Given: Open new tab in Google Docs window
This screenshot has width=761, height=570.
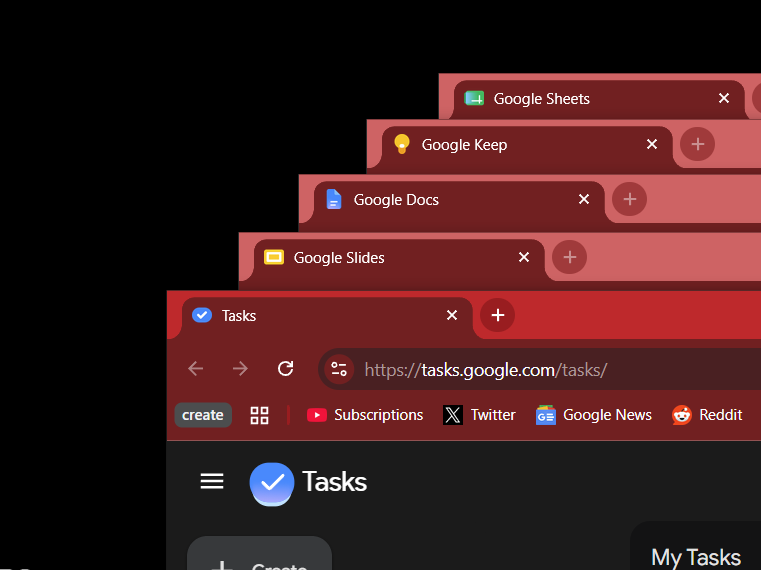Looking at the screenshot, I should click(629, 199).
